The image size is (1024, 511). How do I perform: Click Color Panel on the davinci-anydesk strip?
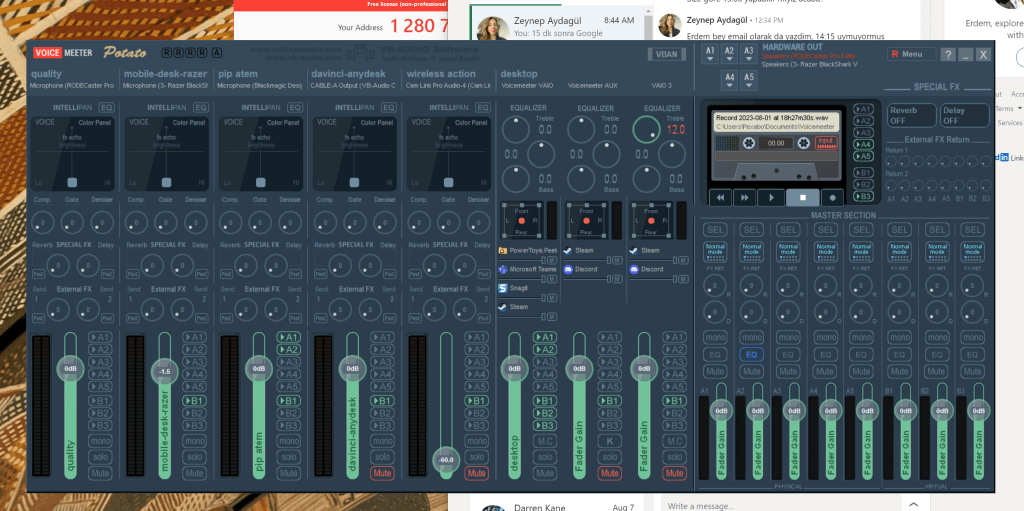point(377,122)
